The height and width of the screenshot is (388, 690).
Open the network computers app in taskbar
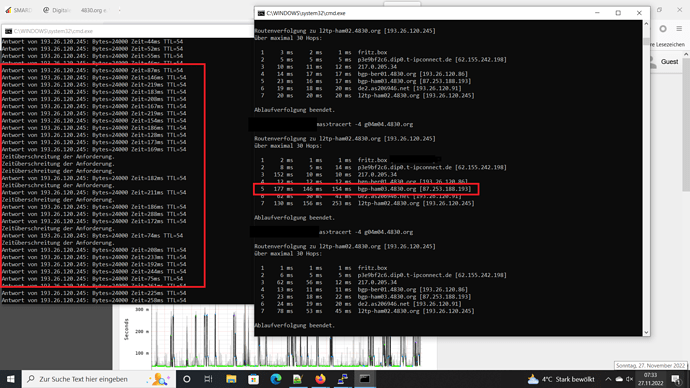coord(342,379)
